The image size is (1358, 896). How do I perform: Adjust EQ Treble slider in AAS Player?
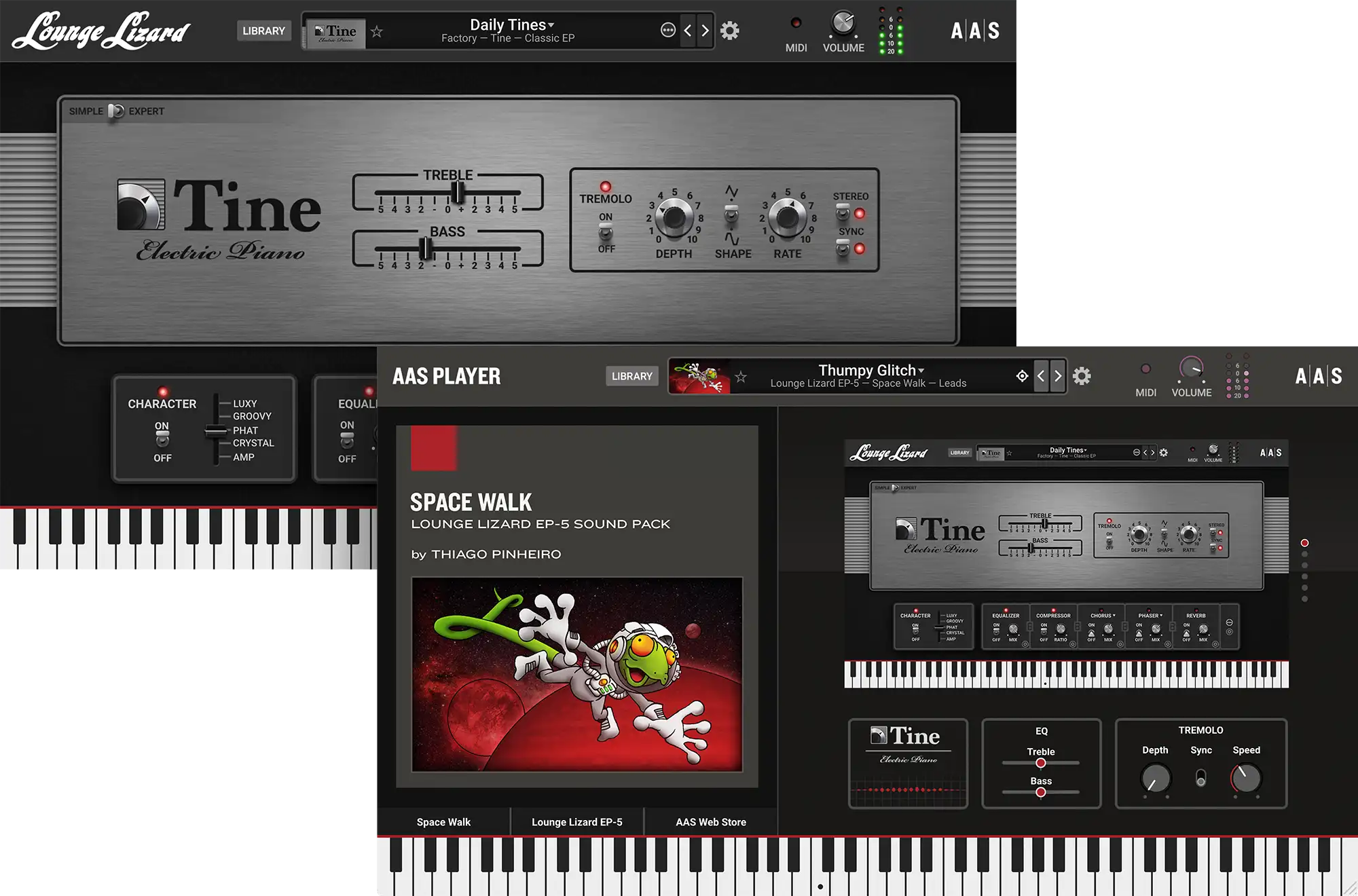pyautogui.click(x=1041, y=764)
